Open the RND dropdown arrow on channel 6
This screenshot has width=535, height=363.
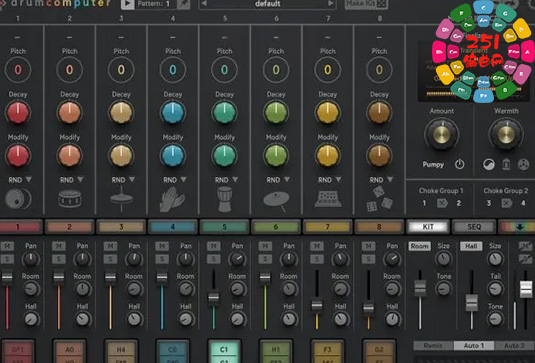287,179
